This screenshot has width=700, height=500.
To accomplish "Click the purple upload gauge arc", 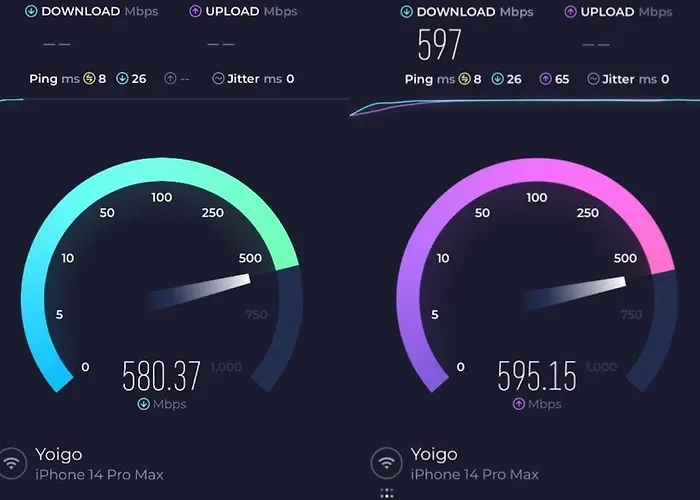I will [x=536, y=169].
